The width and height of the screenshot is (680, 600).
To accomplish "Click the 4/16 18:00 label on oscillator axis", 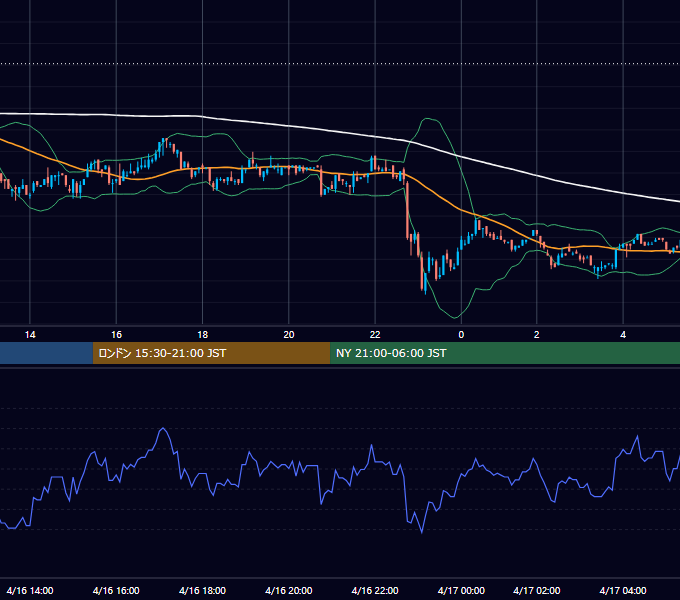I will point(203,590).
